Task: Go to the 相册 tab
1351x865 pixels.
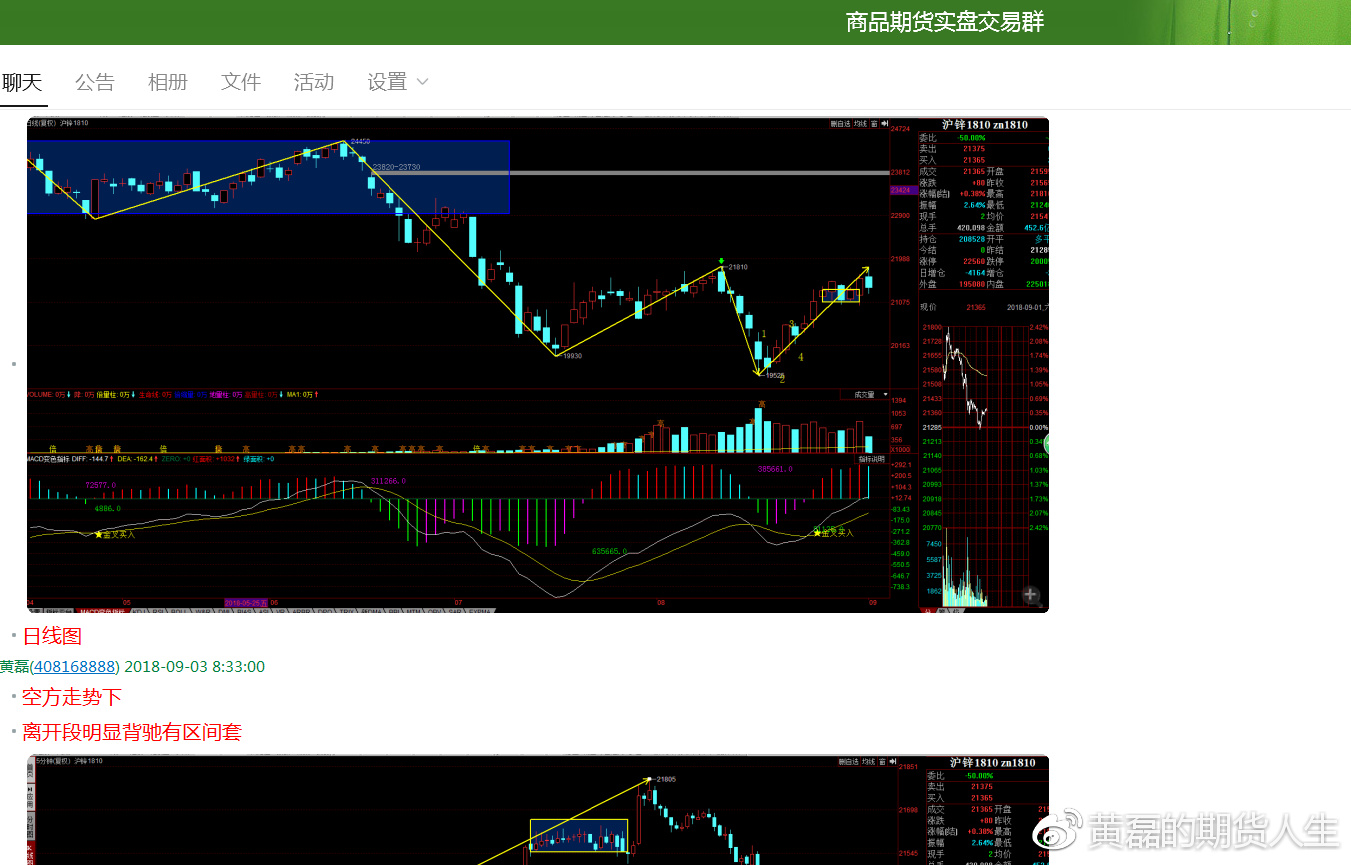Action: pyautogui.click(x=168, y=82)
